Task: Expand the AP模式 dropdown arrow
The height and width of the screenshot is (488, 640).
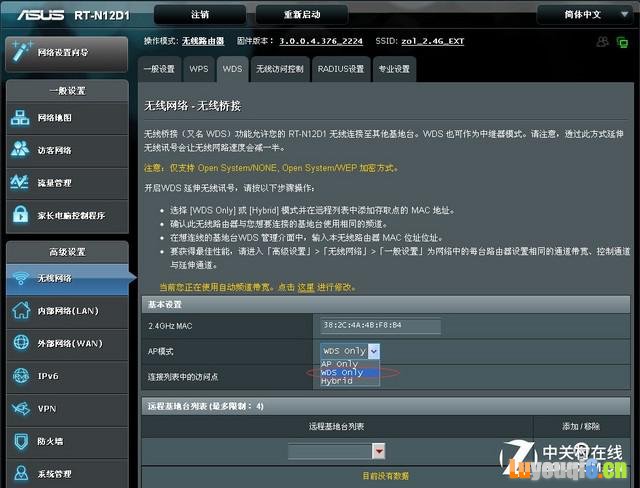Action: (374, 351)
